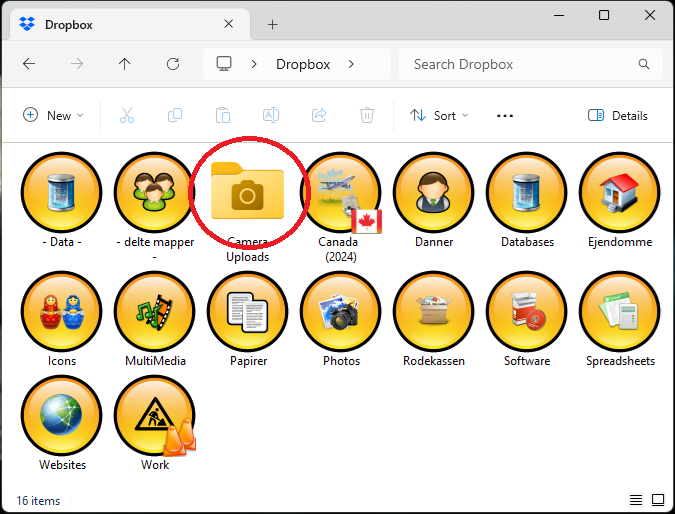Image resolution: width=675 pixels, height=514 pixels.
Task: Switch to details list view in status bar
Action: pos(636,499)
